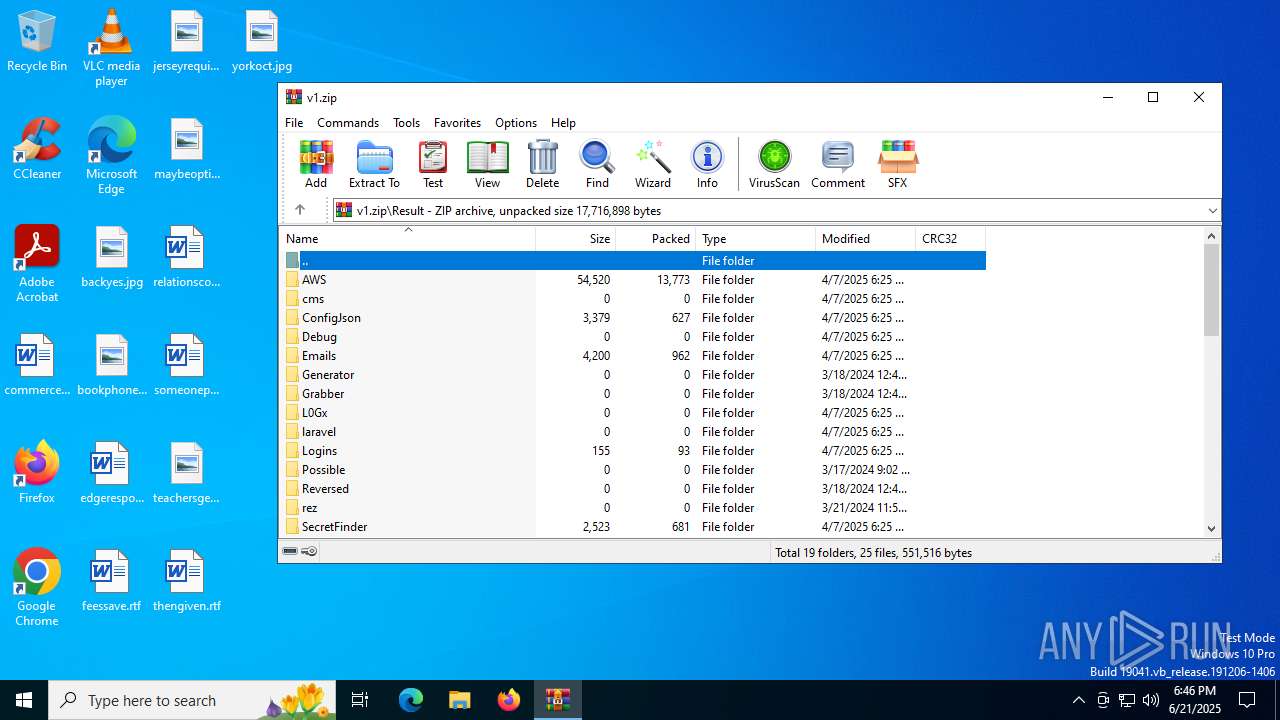Select the Microsoft Edge desktop shortcut
The image size is (1280, 720).
click(x=111, y=156)
